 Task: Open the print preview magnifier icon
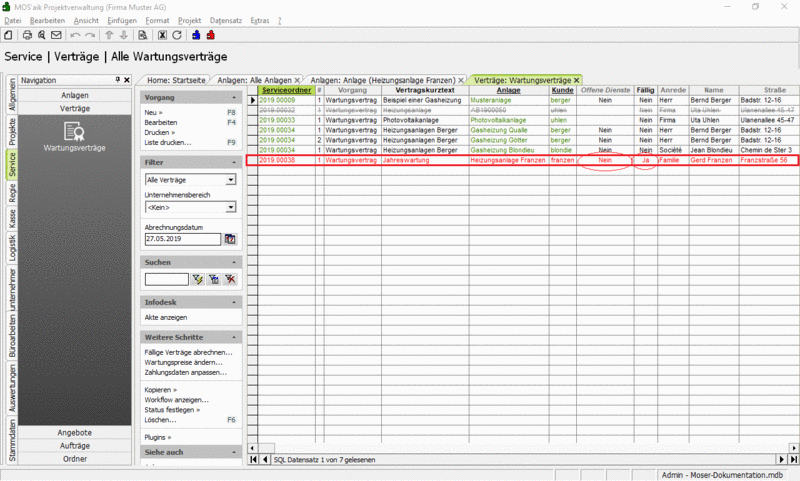point(42,35)
